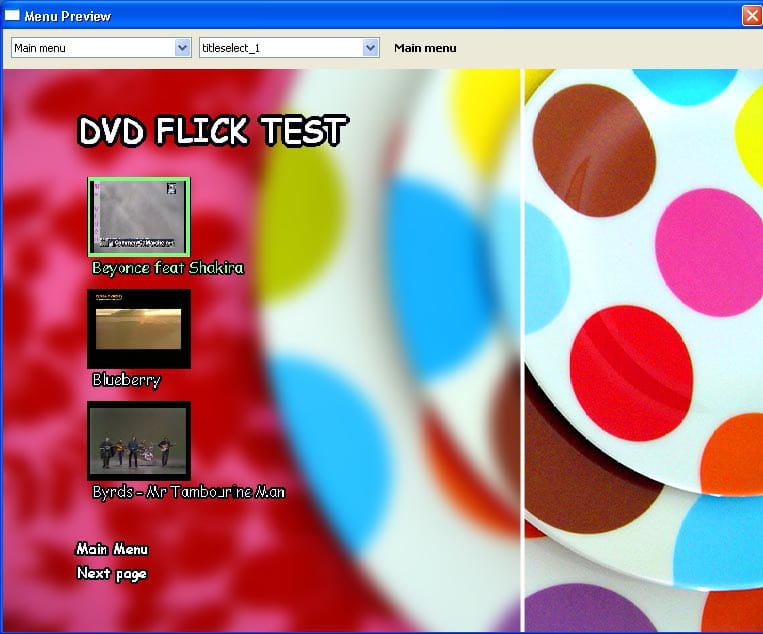Click the Main menu combo box field
This screenshot has height=634, width=763.
tap(101, 48)
